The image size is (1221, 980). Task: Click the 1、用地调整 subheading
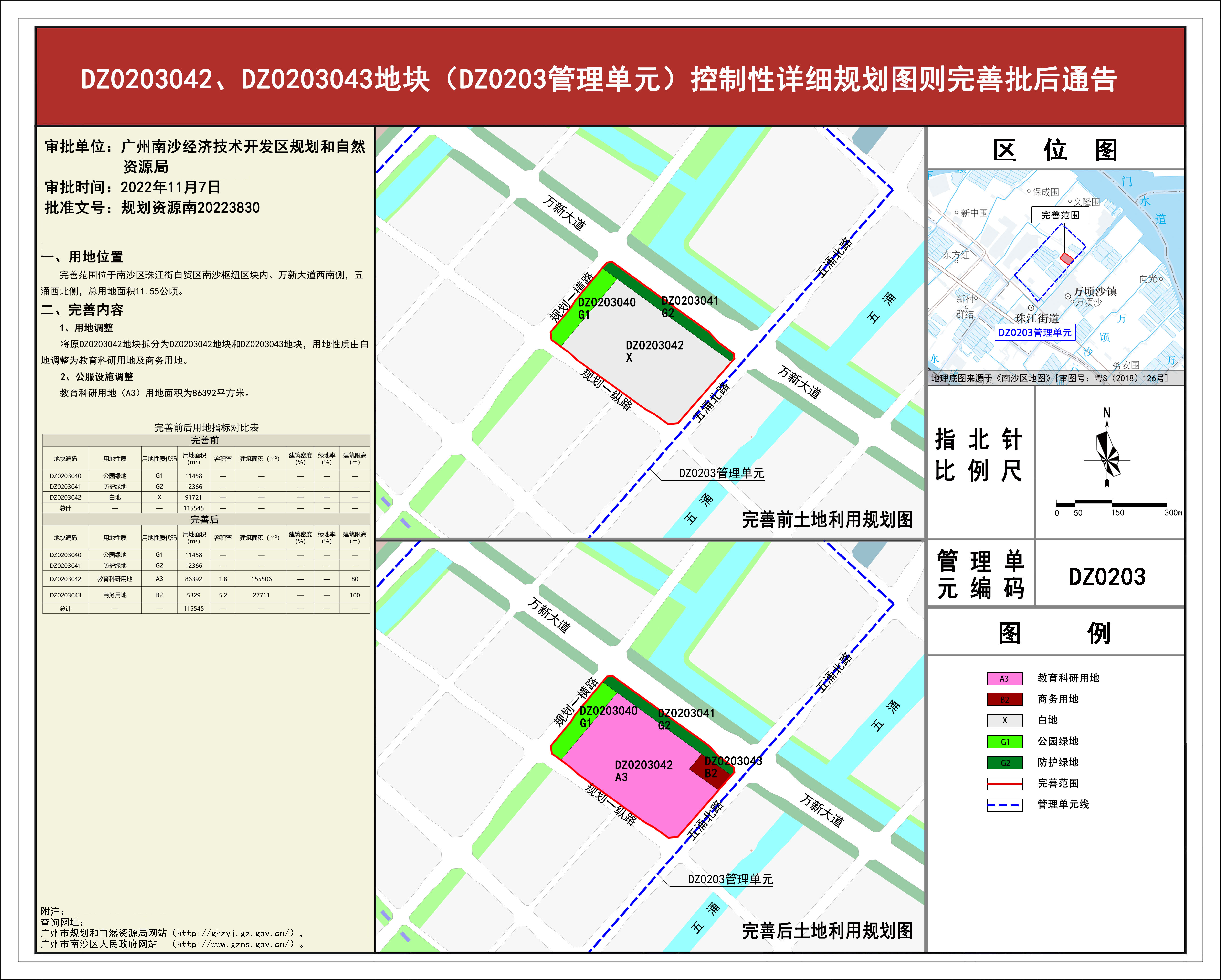[x=86, y=328]
